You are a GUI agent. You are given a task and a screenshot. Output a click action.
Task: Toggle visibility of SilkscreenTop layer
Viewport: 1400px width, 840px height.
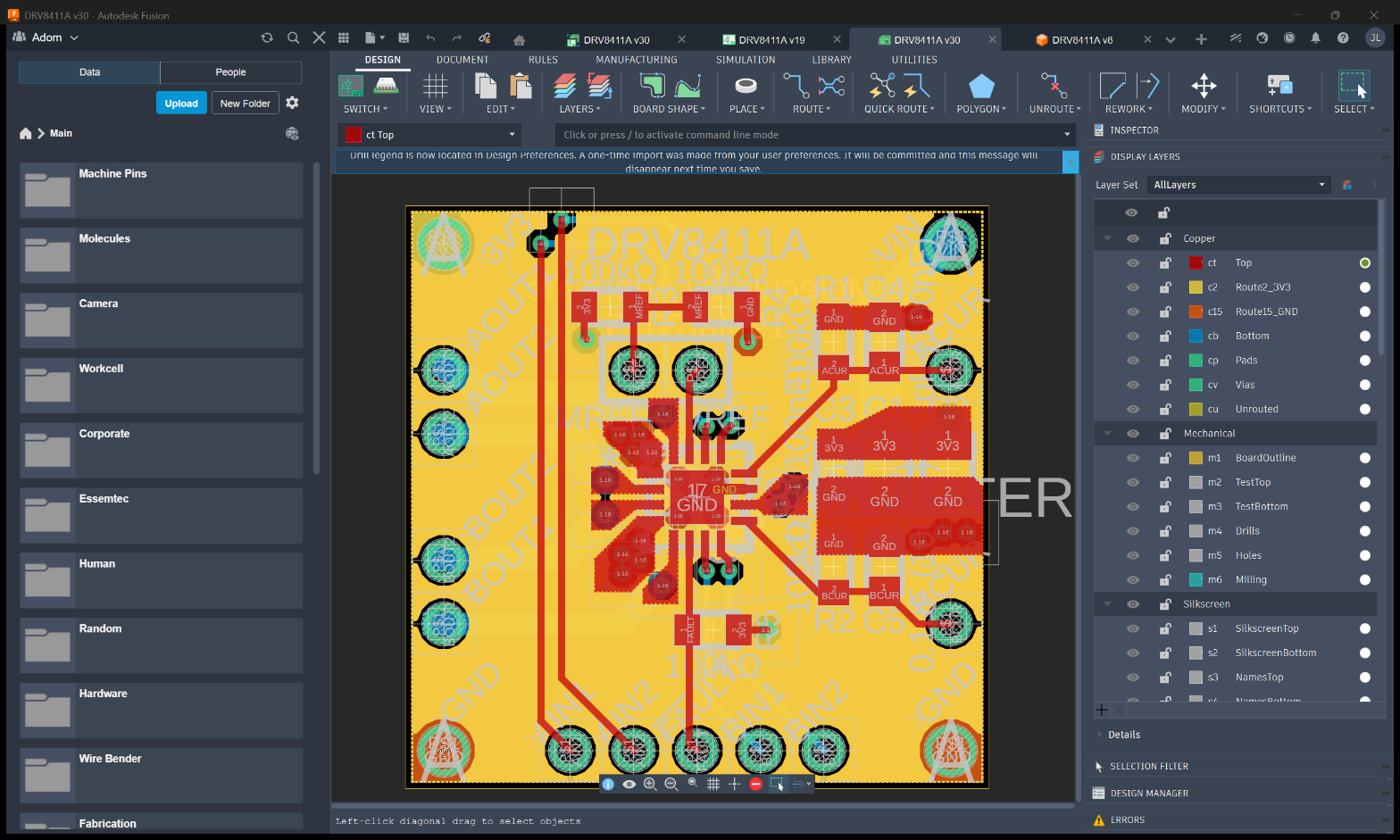click(1132, 628)
